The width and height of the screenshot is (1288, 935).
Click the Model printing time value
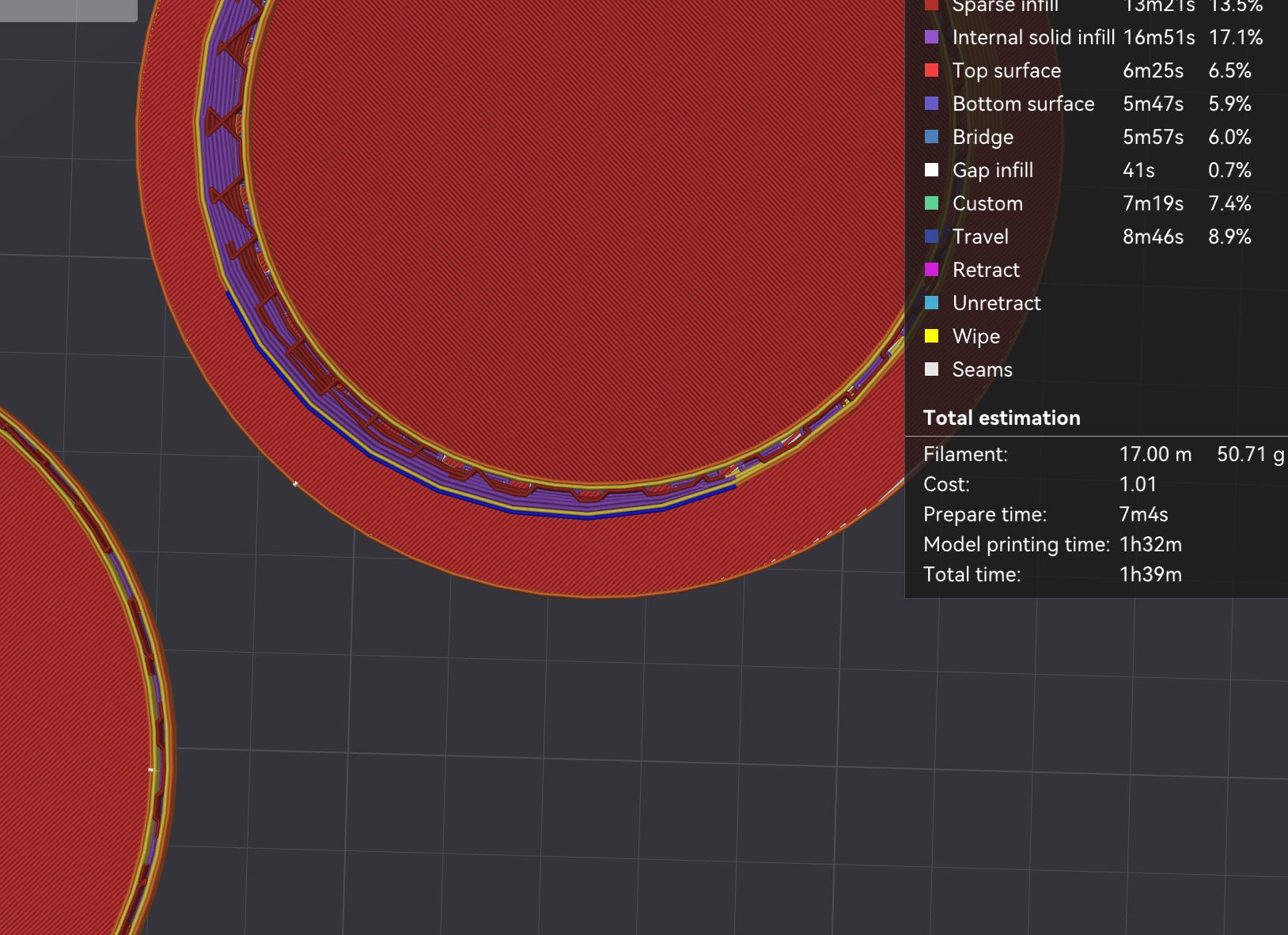pos(1150,544)
